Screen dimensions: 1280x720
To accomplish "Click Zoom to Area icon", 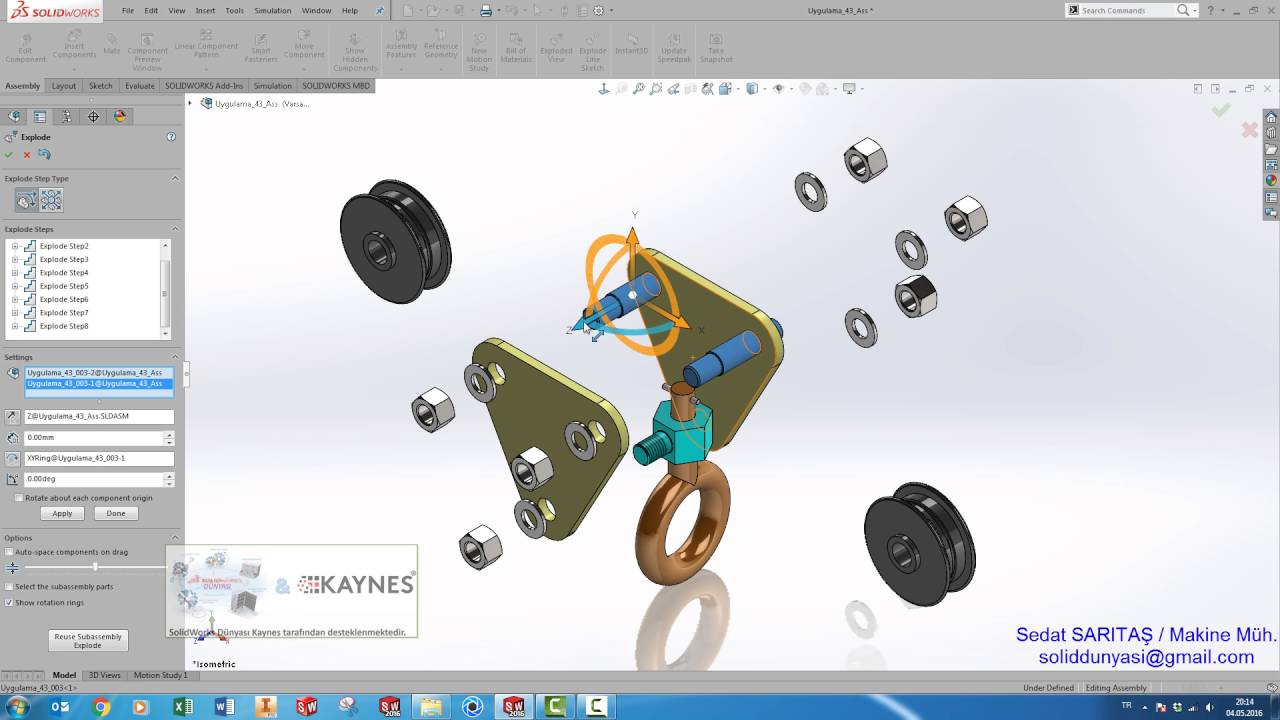I will click(656, 89).
